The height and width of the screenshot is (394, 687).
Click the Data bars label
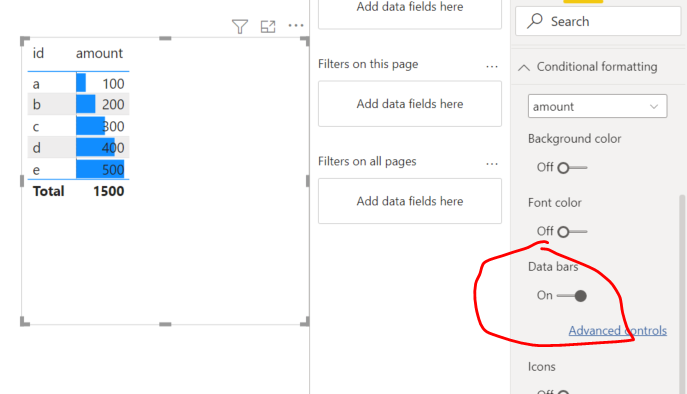(x=553, y=266)
